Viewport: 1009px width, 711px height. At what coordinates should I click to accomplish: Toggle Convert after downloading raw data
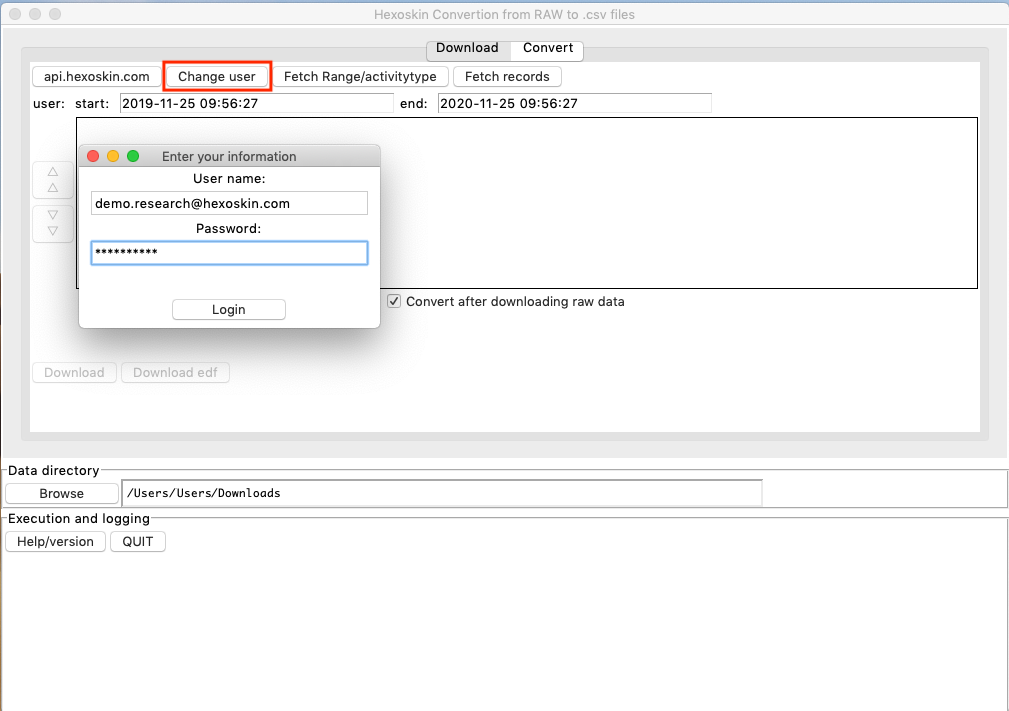(394, 301)
